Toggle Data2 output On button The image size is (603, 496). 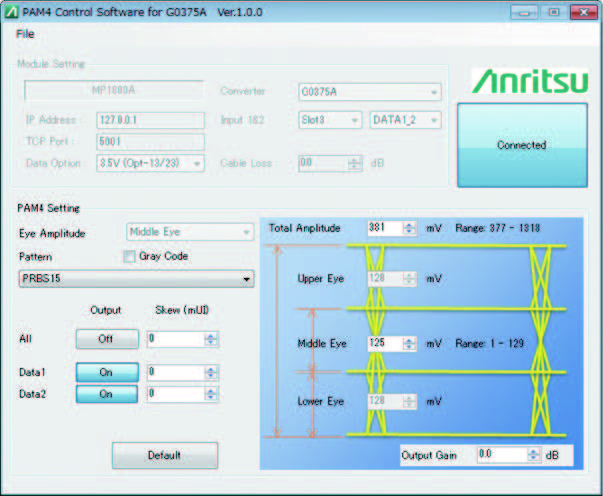pyautogui.click(x=107, y=394)
